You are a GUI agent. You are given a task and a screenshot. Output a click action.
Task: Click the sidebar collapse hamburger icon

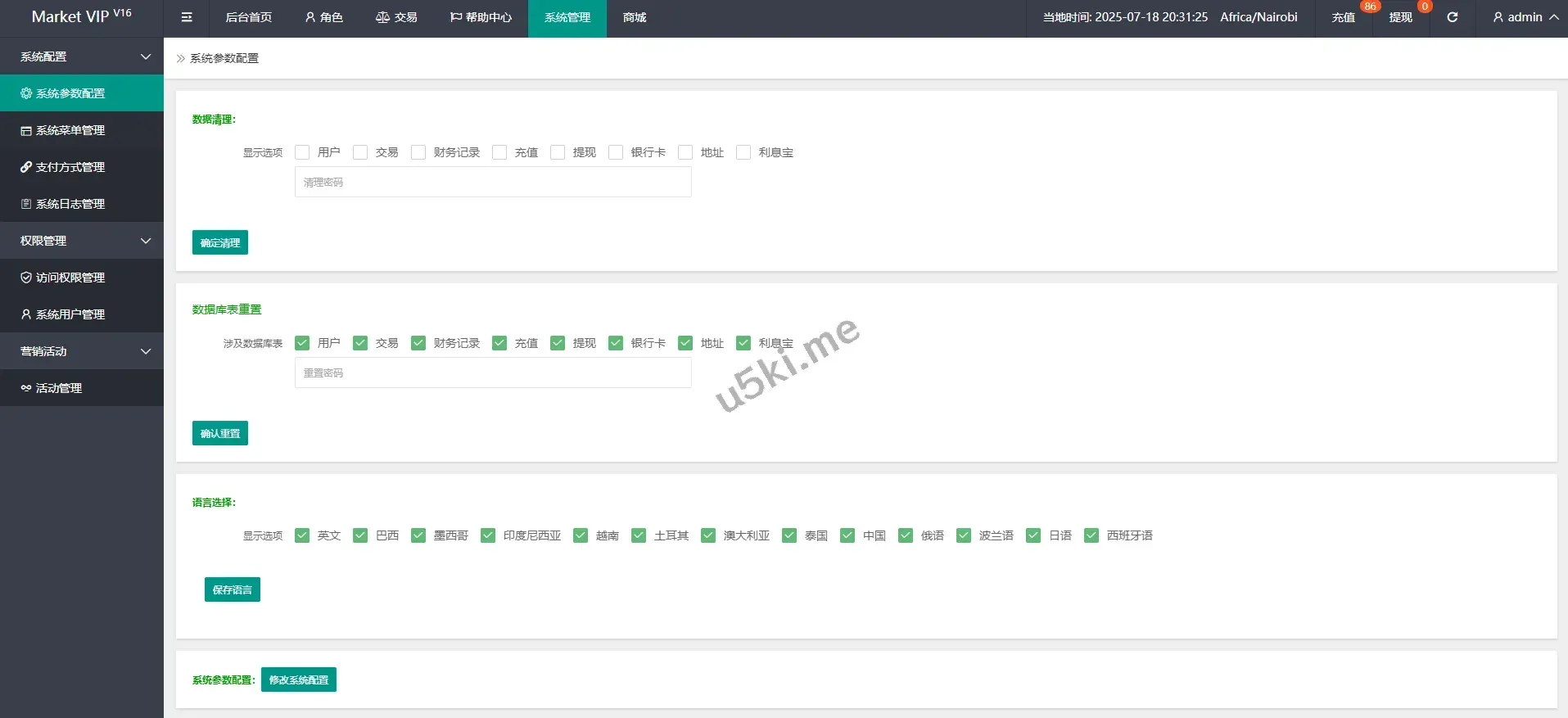click(x=187, y=17)
